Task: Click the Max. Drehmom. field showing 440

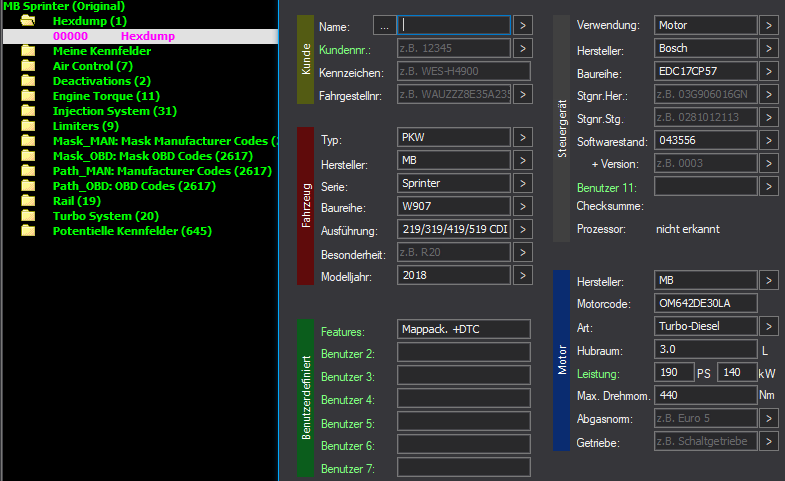Action: [705, 396]
